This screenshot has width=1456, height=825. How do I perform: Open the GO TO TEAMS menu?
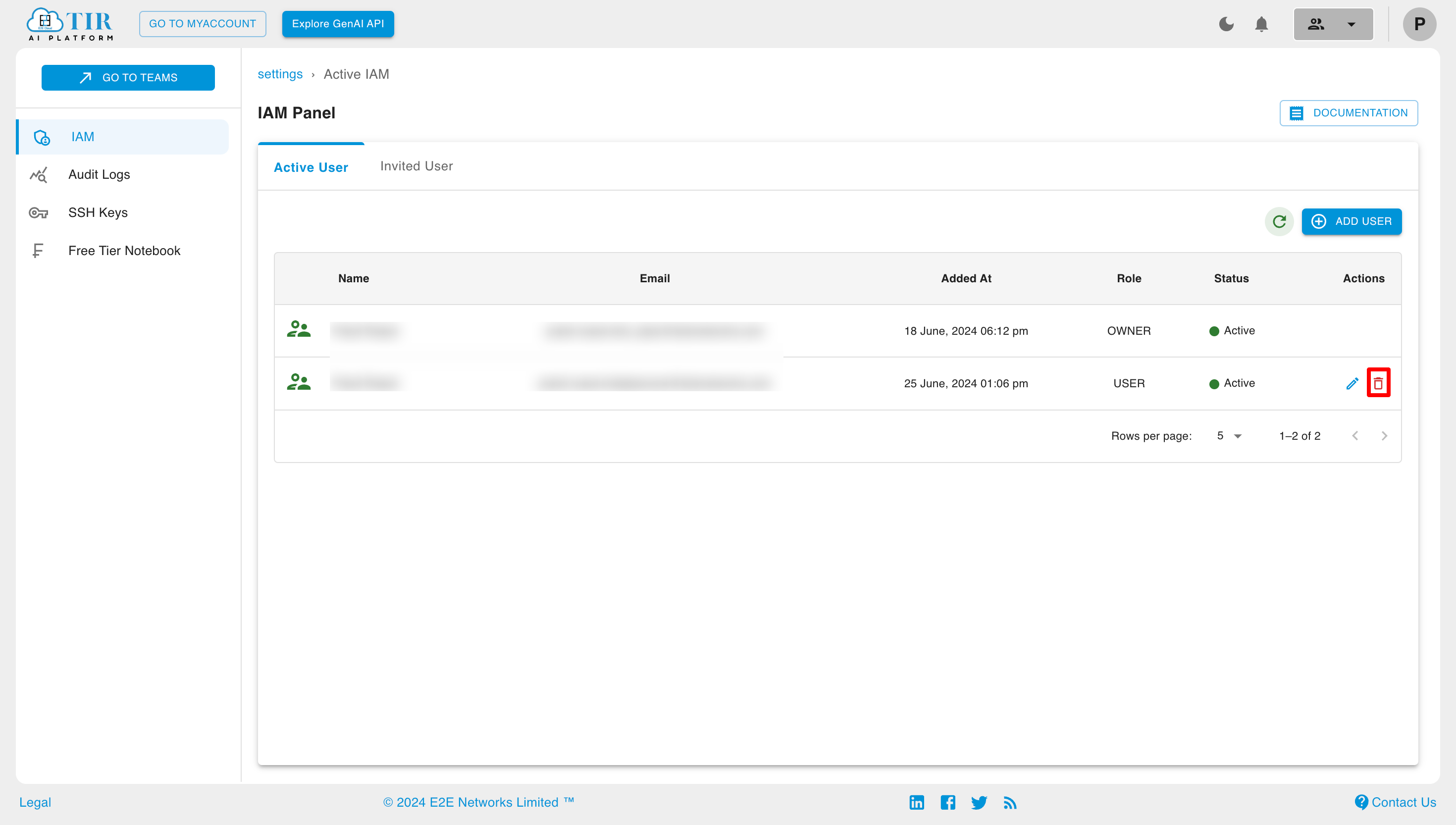point(128,77)
